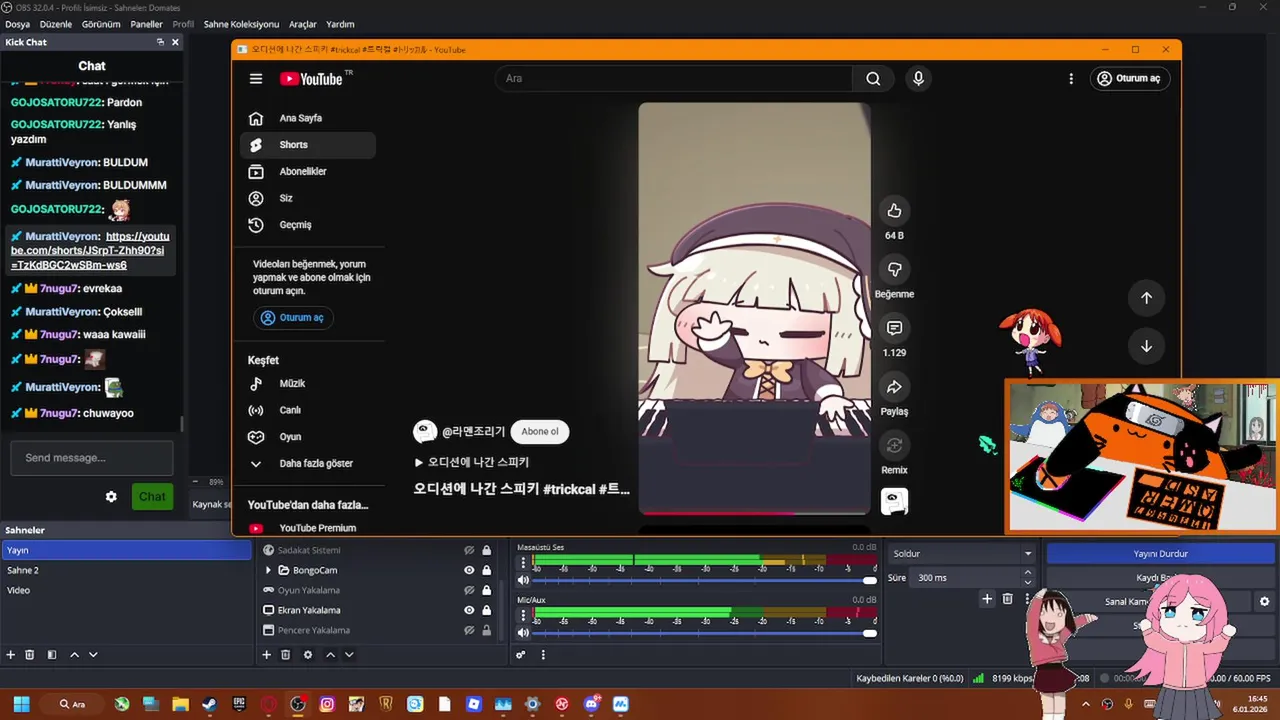
Task: Click Oturum aç in YouTube top bar
Action: [x=1129, y=78]
